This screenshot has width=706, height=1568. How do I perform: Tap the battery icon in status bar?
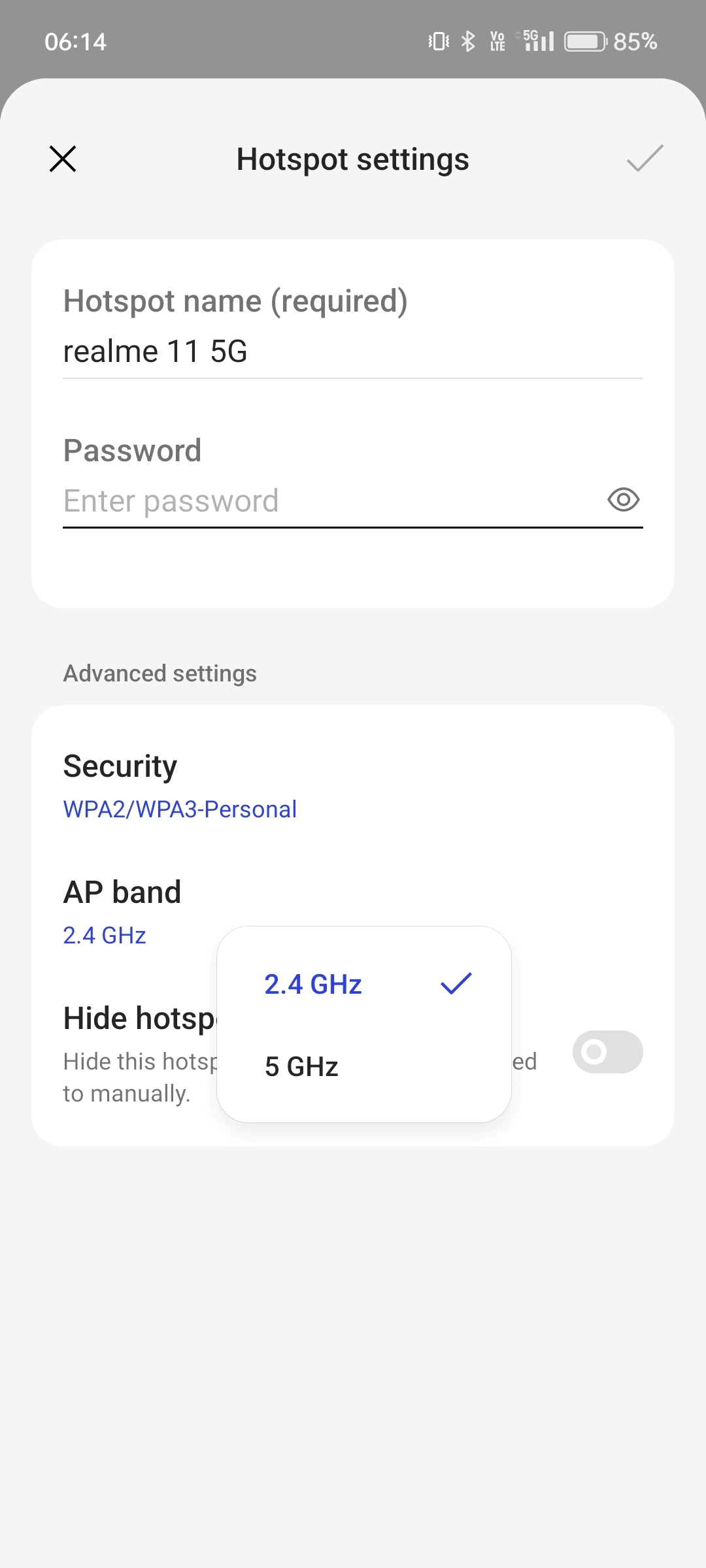584,42
